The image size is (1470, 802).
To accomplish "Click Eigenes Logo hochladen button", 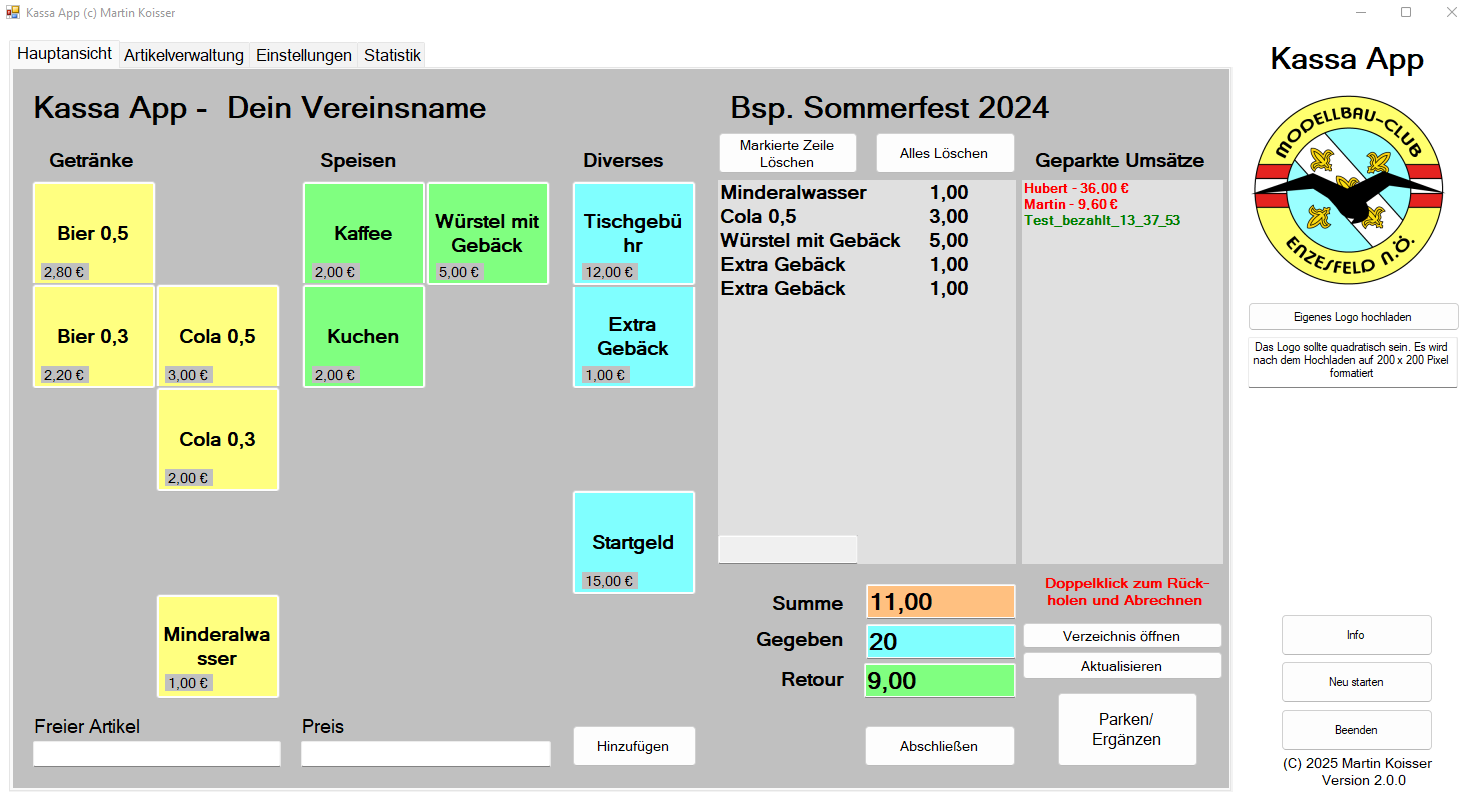I will click(x=1352, y=317).
